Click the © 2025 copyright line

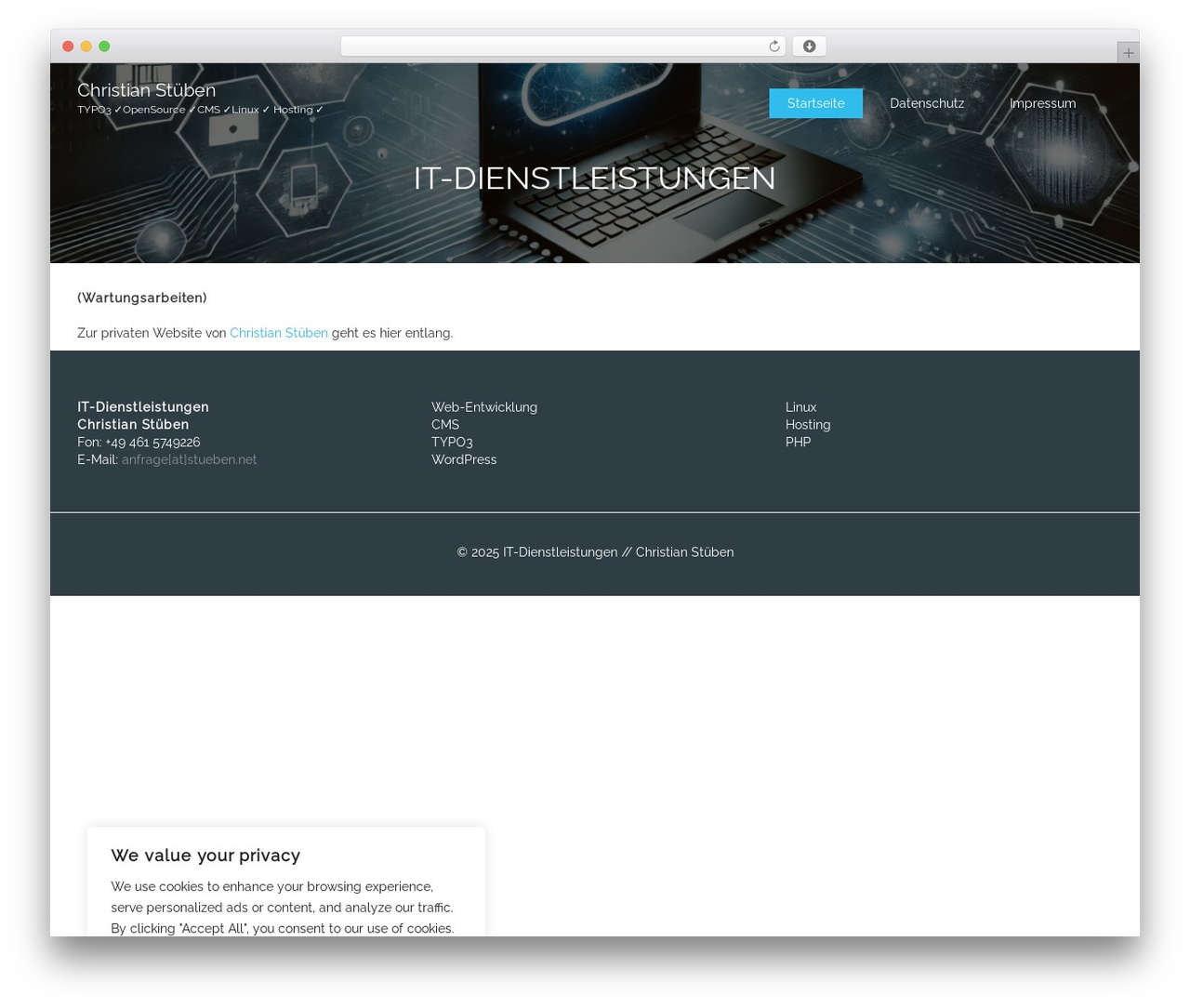595,552
